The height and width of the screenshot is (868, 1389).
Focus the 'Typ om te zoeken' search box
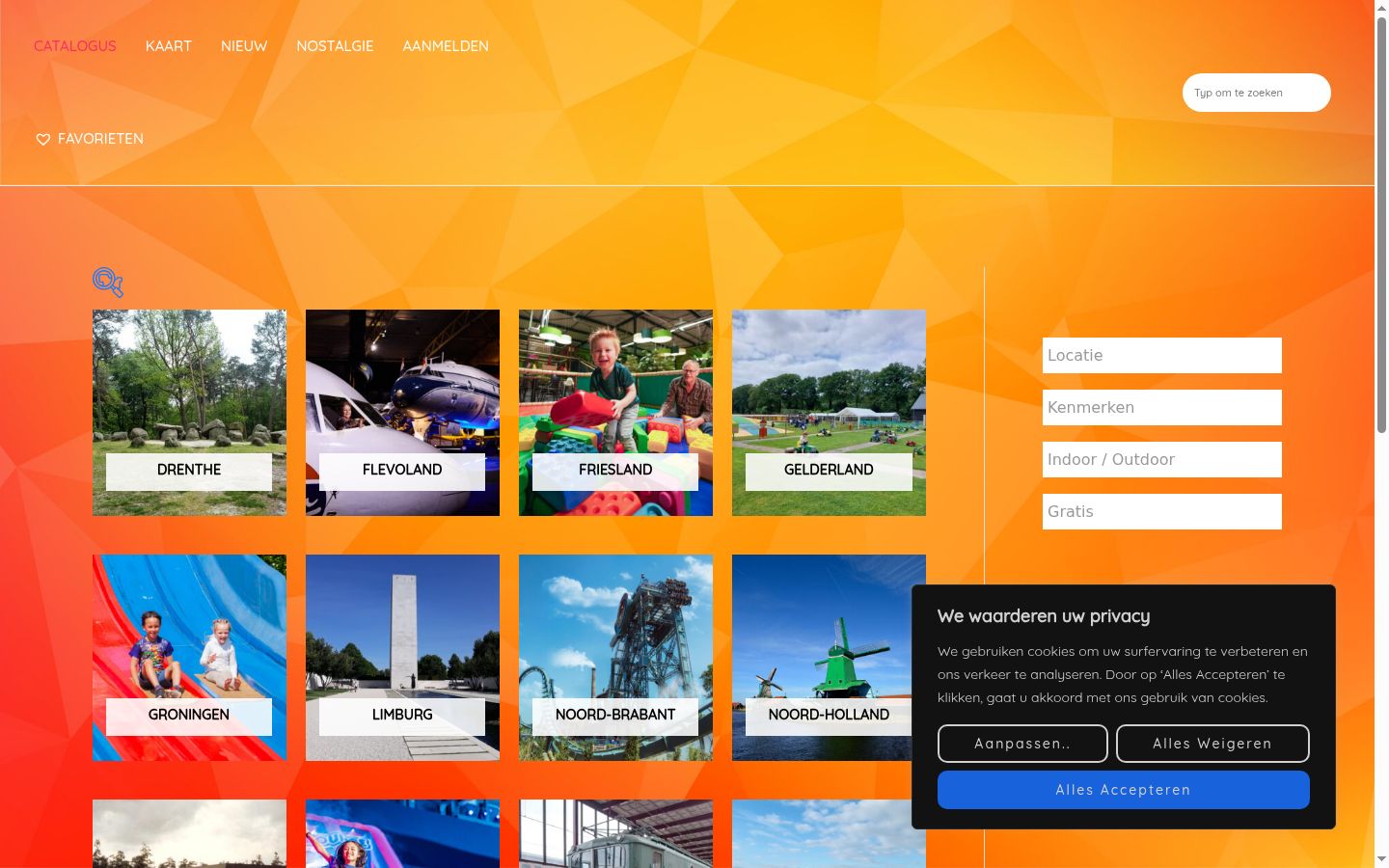[x=1257, y=93]
